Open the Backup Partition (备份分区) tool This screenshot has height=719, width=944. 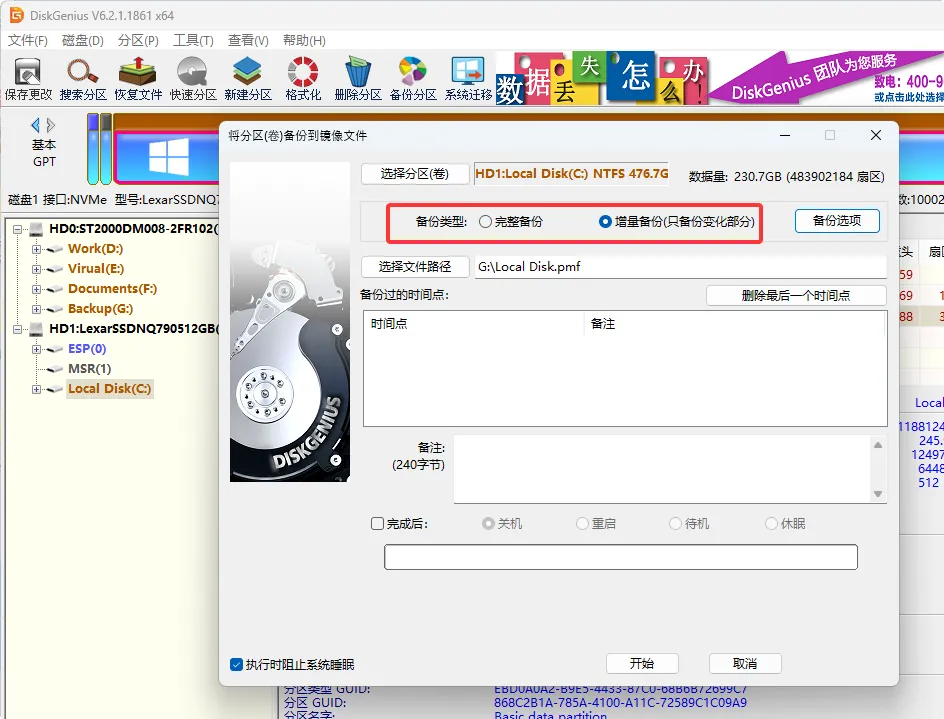(x=412, y=78)
